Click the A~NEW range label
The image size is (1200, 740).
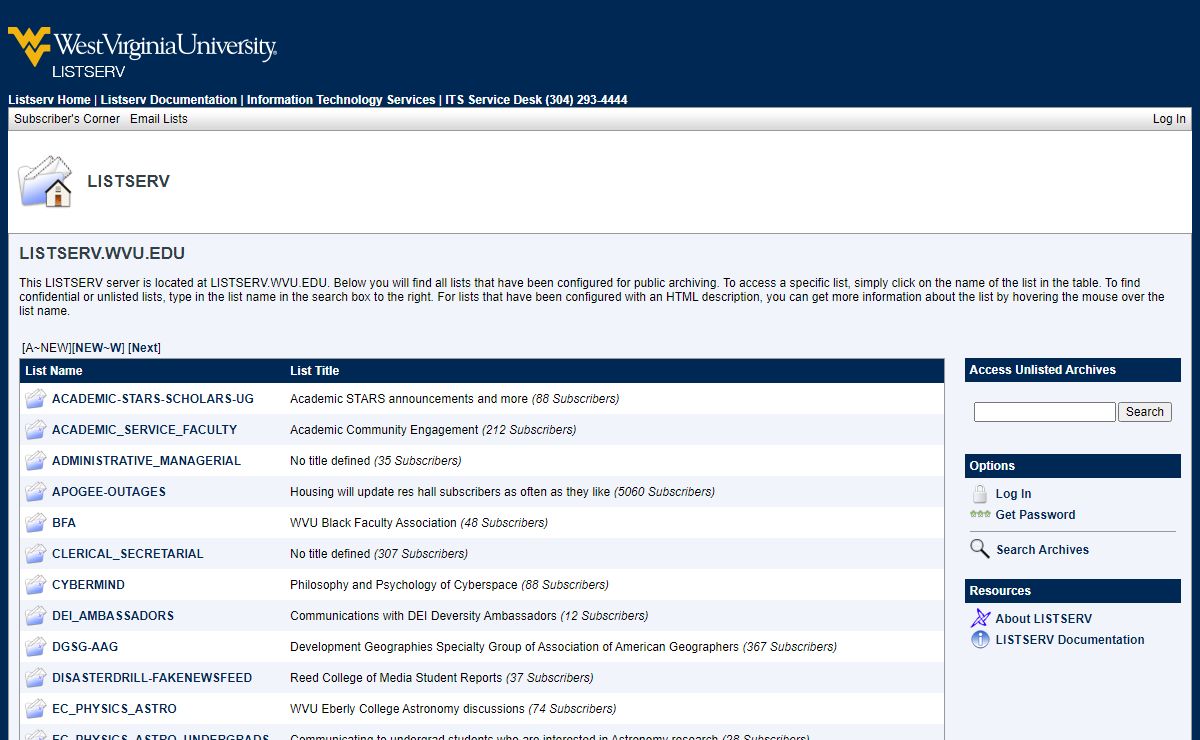46,348
